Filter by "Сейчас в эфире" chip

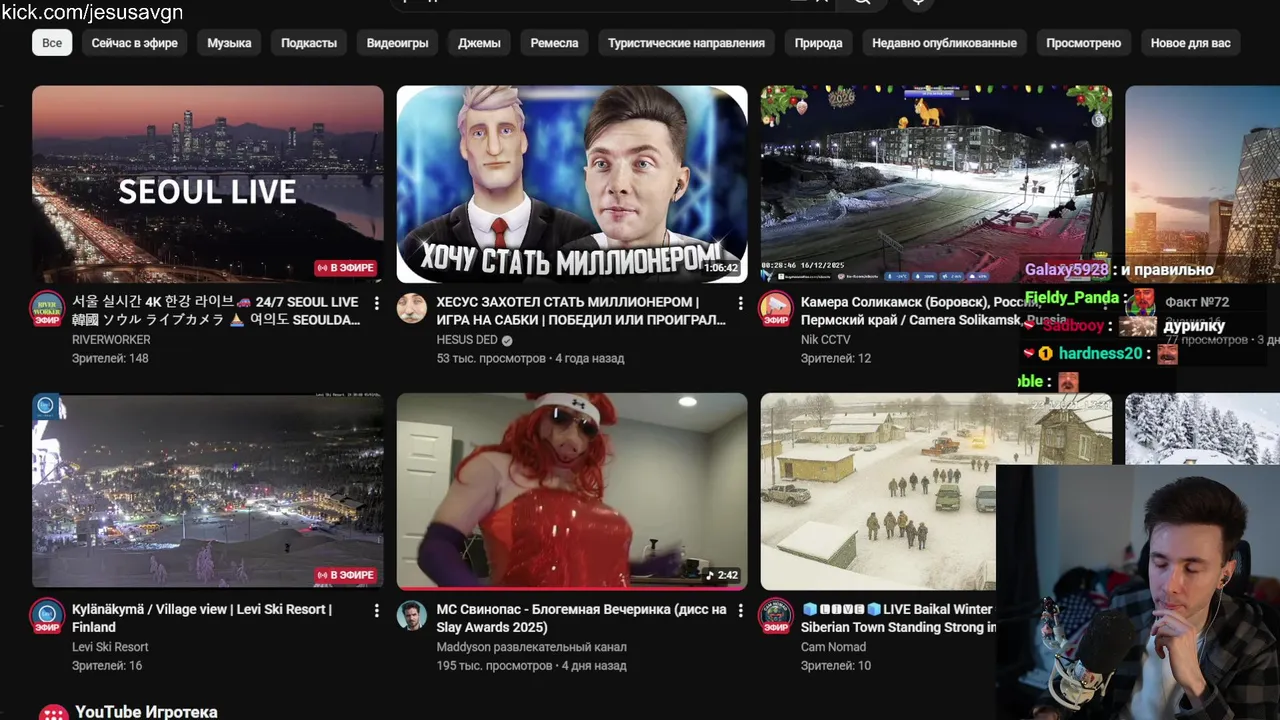135,43
